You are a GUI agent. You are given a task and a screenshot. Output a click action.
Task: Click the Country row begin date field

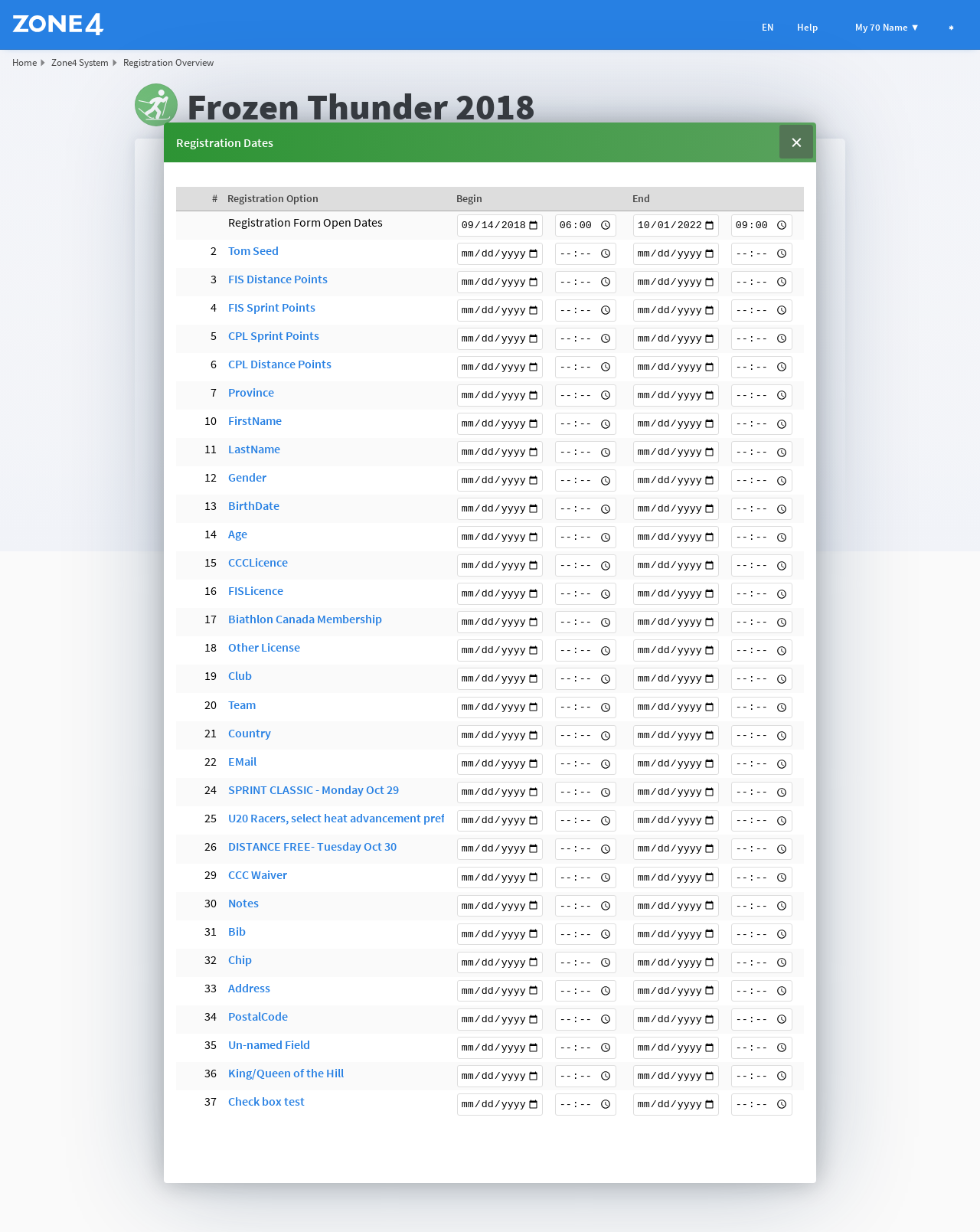(494, 735)
